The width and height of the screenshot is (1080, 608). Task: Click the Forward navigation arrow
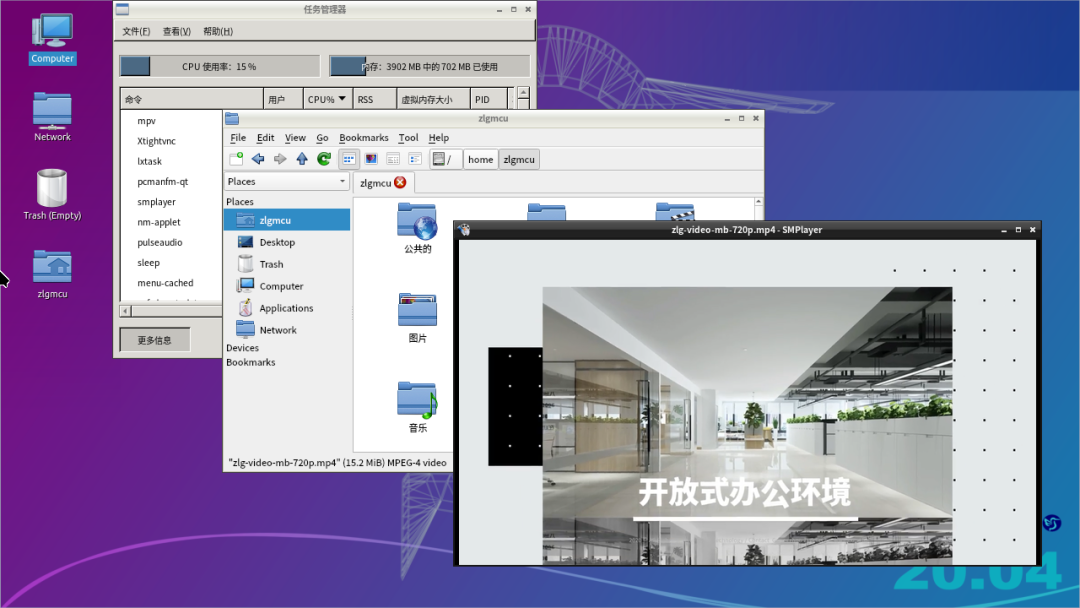[280, 158]
